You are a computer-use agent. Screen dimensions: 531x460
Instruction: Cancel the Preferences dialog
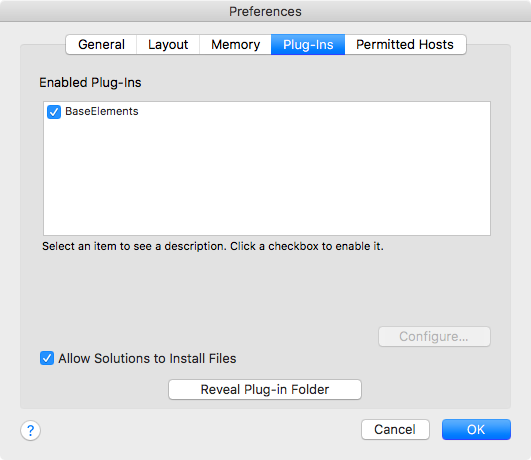pyautogui.click(x=395, y=430)
